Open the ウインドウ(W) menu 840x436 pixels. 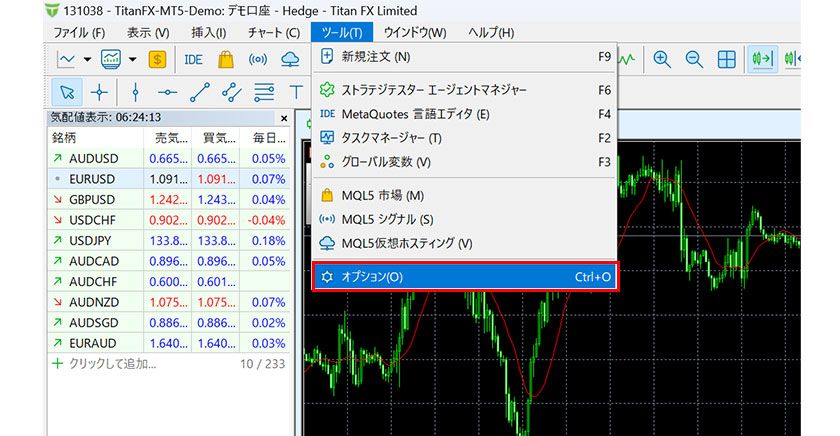415,33
